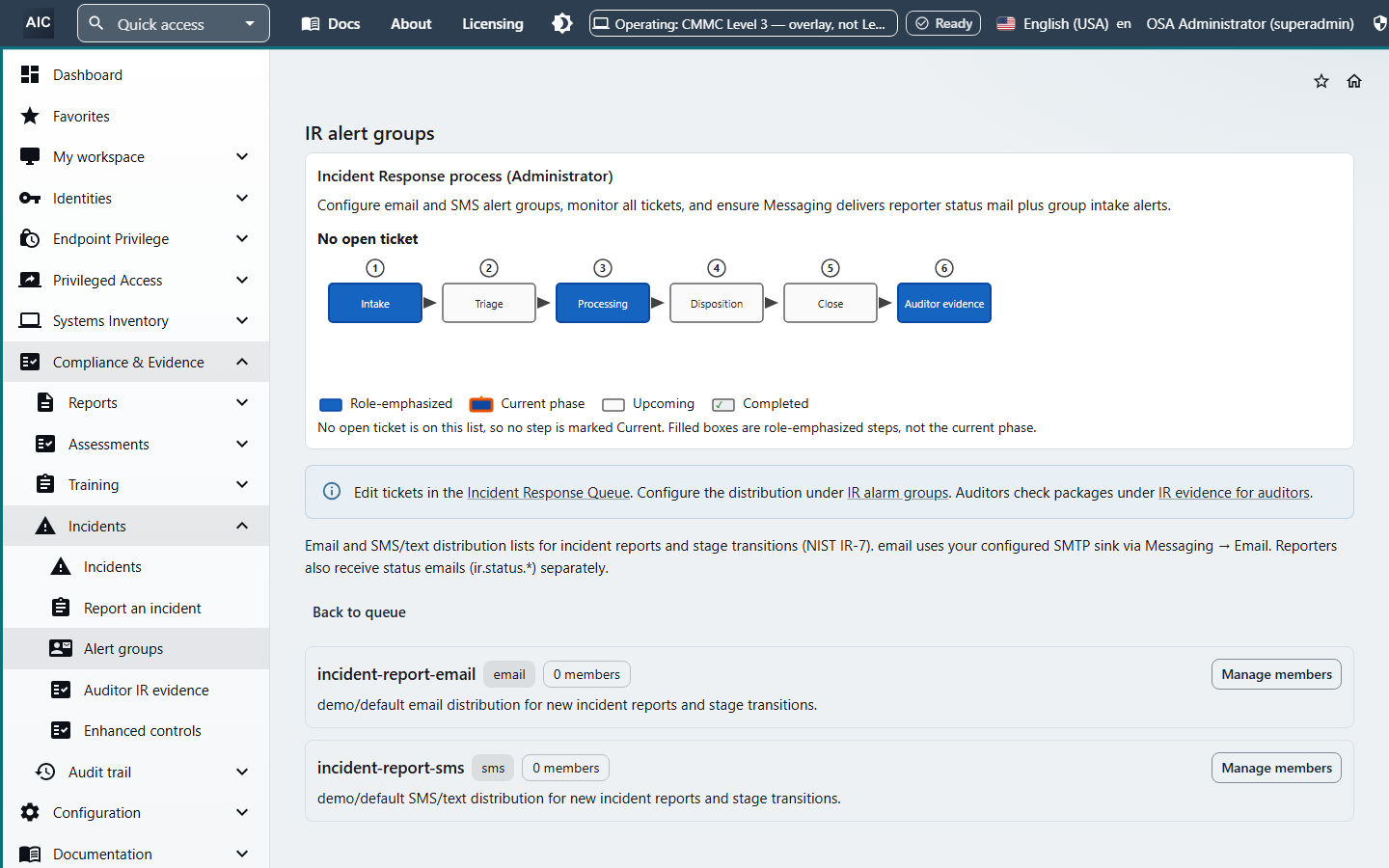Click the Back to queue button

[x=359, y=611]
